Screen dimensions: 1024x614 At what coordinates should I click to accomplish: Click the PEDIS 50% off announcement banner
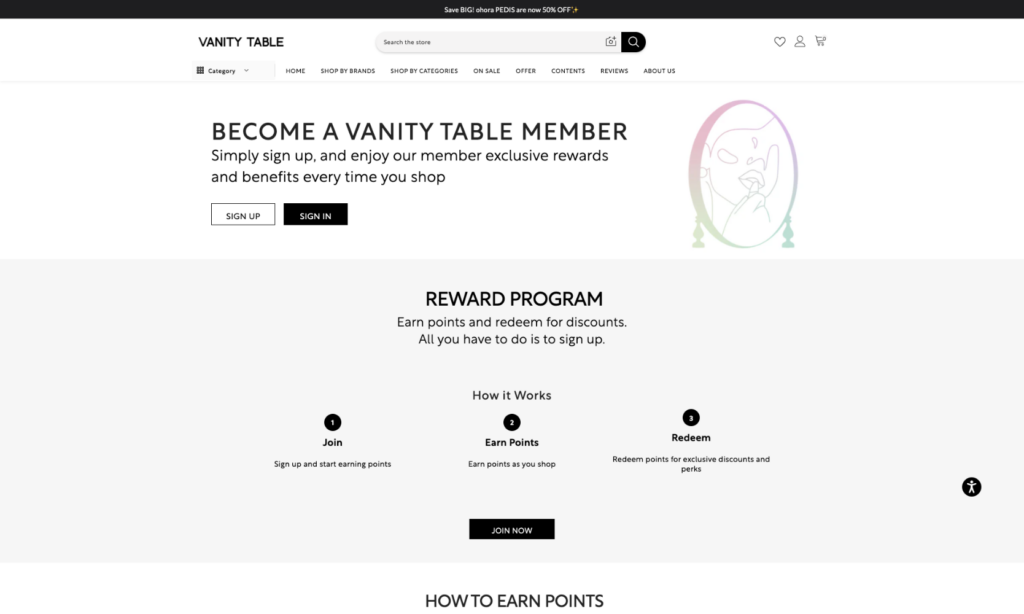pyautogui.click(x=511, y=10)
